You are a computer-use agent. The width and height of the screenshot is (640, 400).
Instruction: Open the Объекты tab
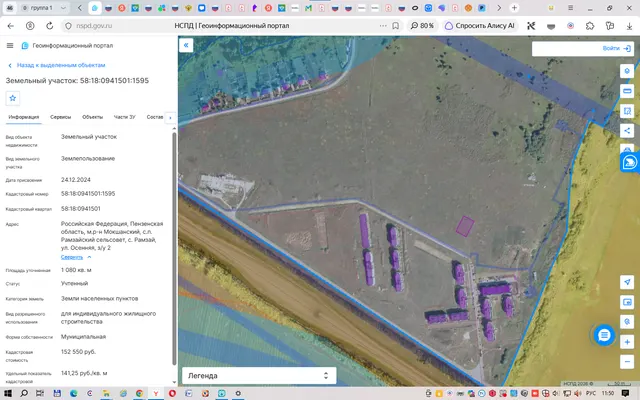click(x=93, y=117)
